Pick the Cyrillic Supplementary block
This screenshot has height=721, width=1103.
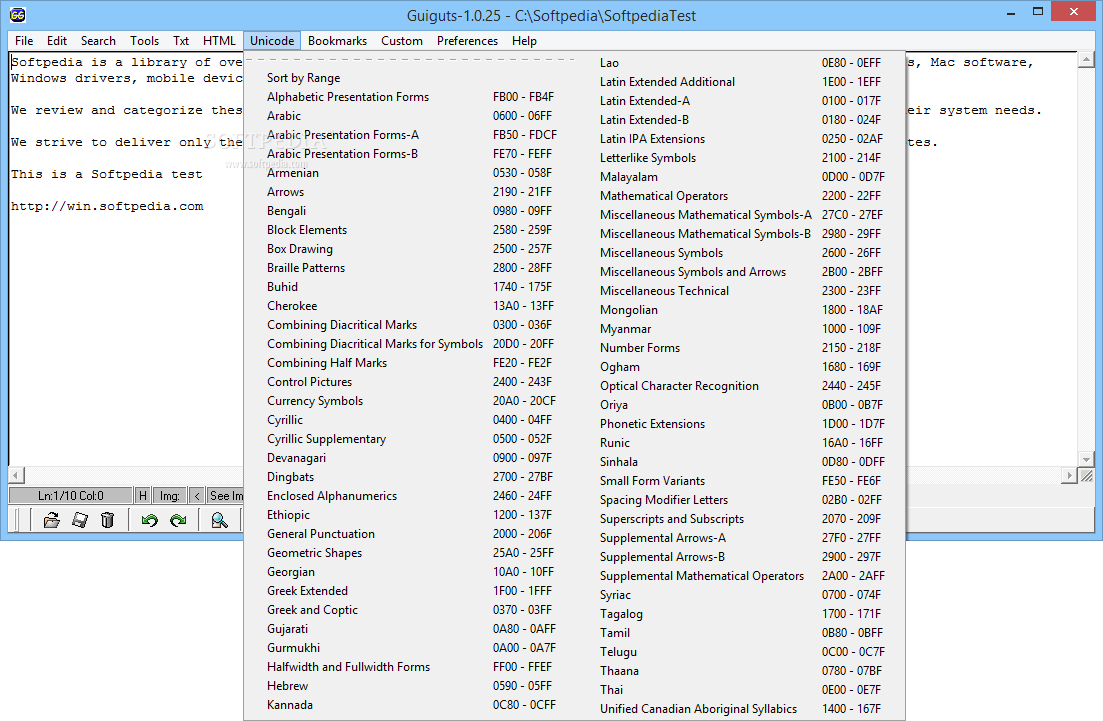tap(413, 439)
